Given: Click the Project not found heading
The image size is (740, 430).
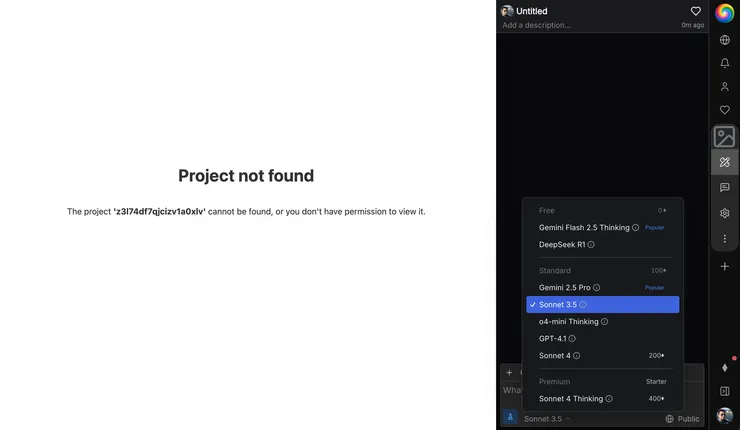Looking at the screenshot, I should pos(246,176).
